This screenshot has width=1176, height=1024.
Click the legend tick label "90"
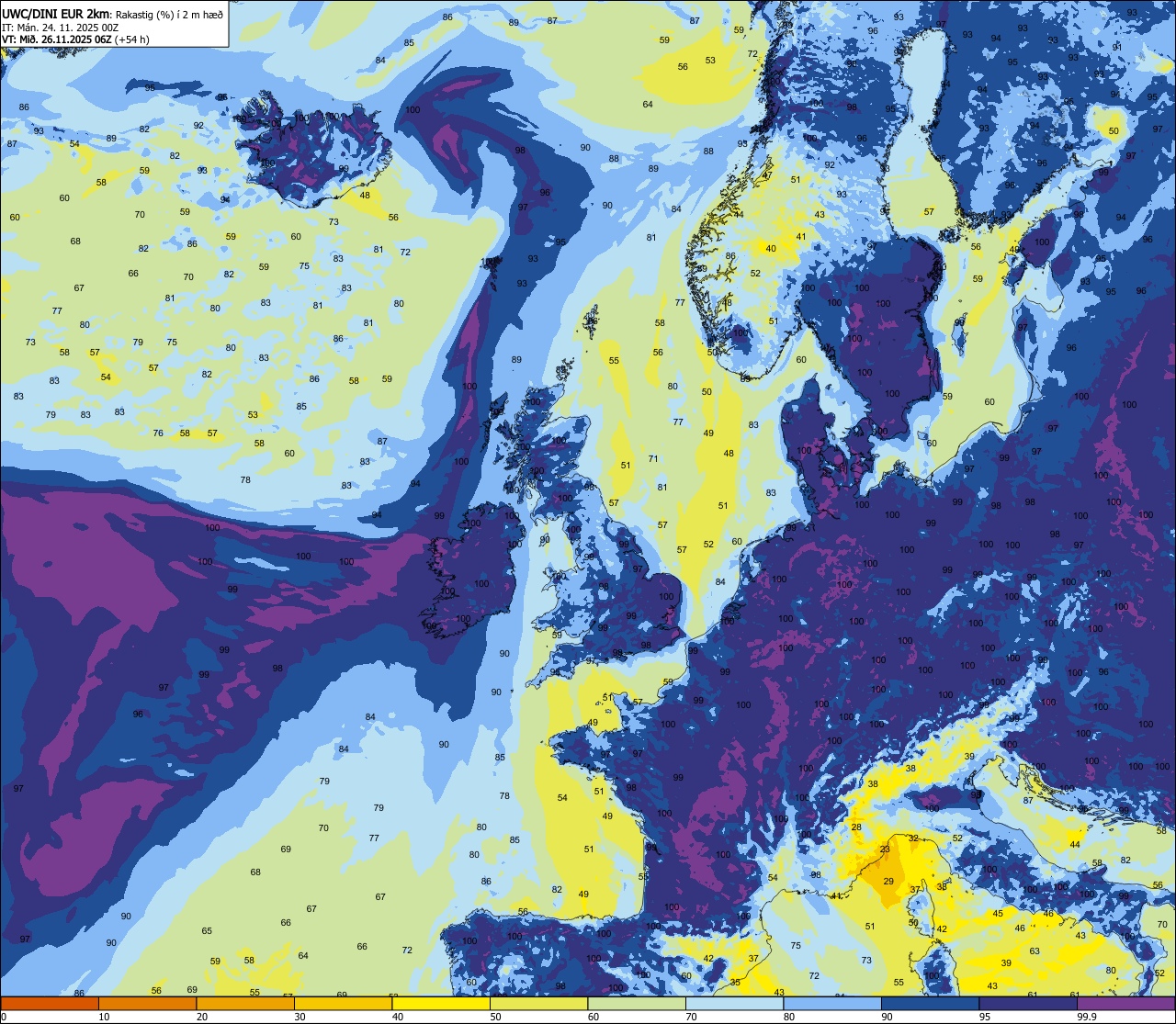pyautogui.click(x=887, y=1017)
